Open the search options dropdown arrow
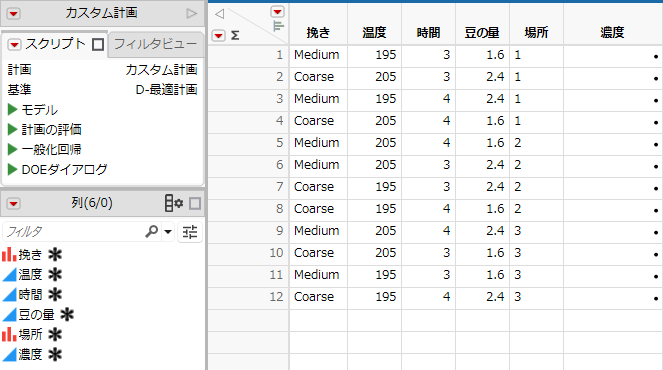The height and width of the screenshot is (370, 663). [x=168, y=232]
